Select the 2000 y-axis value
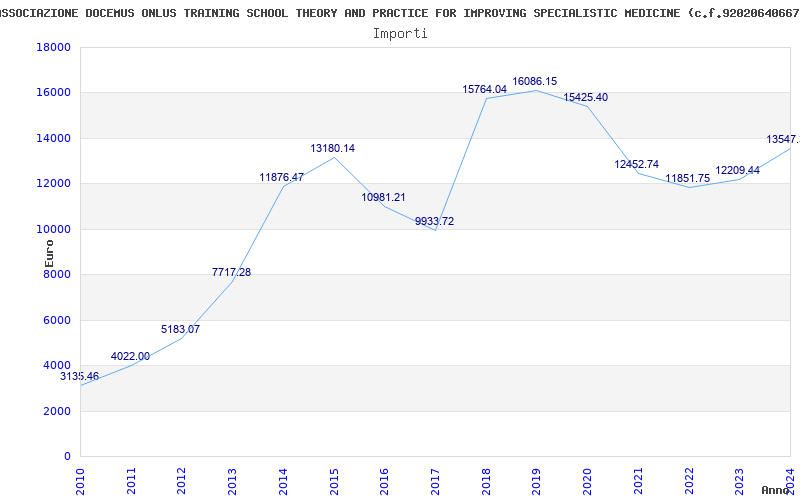800x500 pixels. tap(57, 411)
